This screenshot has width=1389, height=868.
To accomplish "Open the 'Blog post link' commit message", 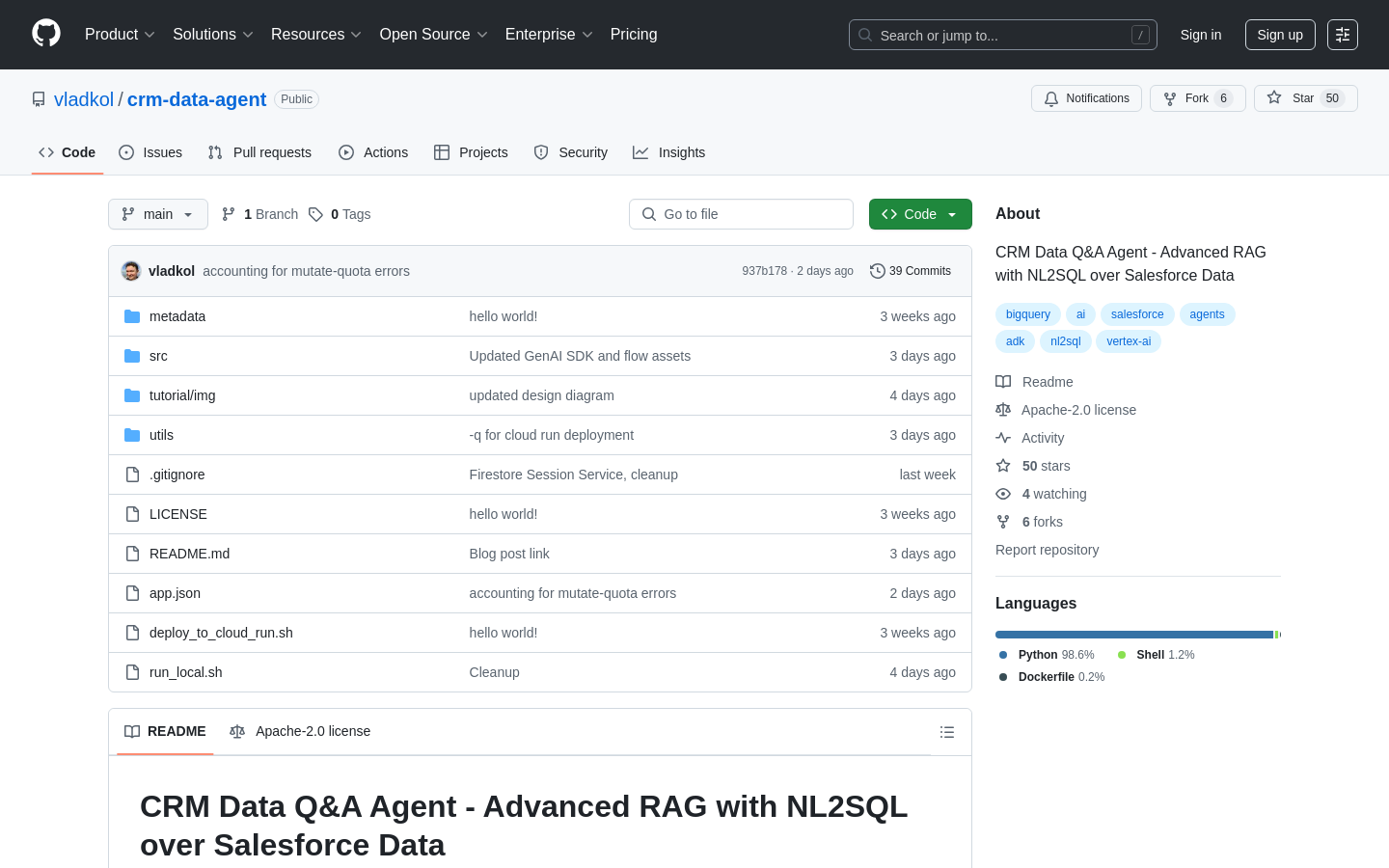I will [509, 554].
